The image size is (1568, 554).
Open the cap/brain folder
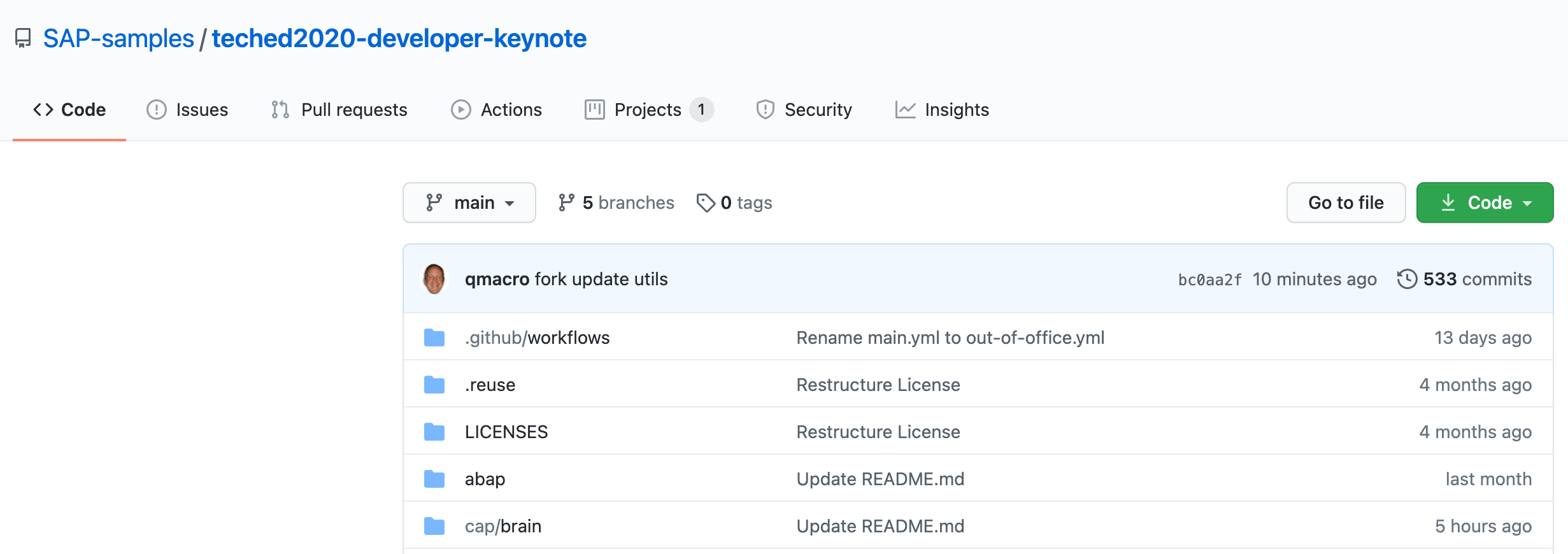(503, 526)
